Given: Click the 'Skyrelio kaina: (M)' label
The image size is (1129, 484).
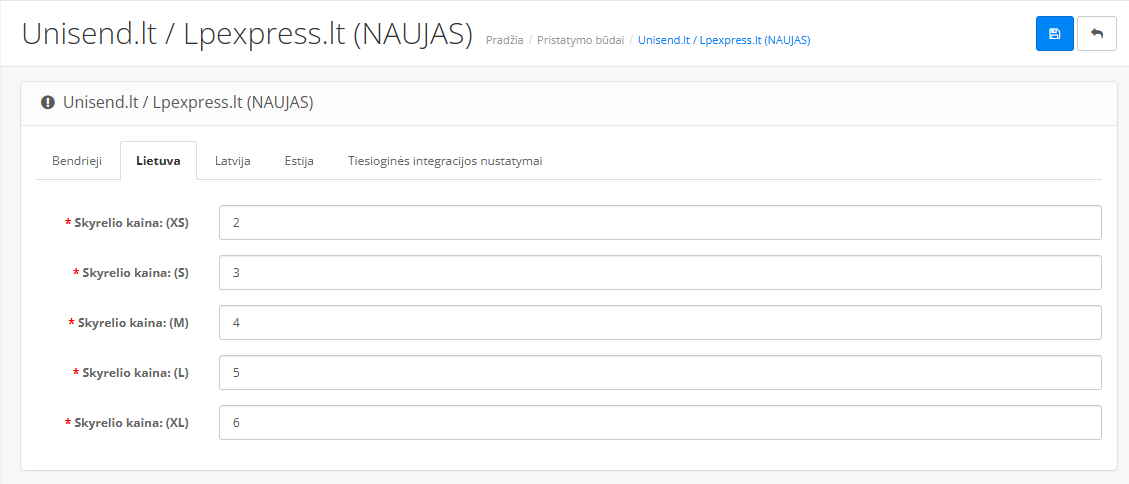Looking at the screenshot, I should coord(133,323).
